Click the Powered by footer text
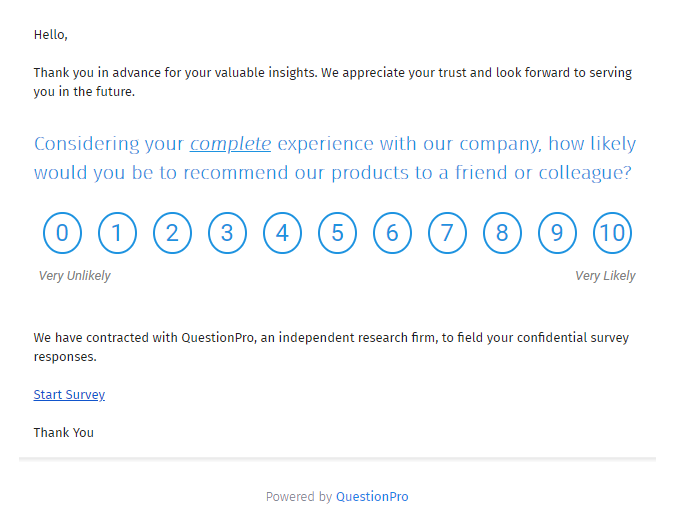The height and width of the screenshot is (518, 676). pyautogui.click(x=299, y=497)
